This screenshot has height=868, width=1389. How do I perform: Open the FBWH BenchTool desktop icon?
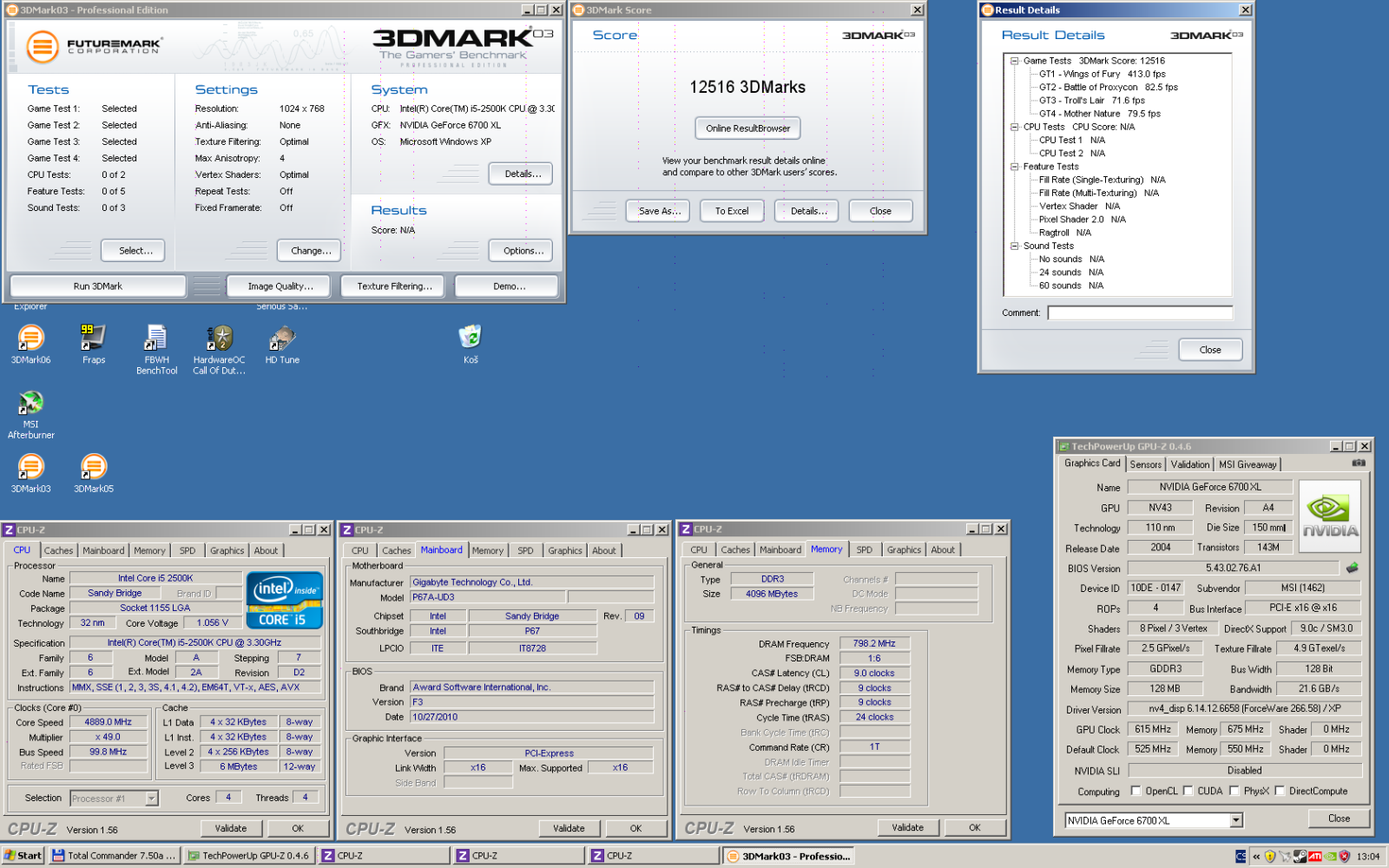coord(156,350)
